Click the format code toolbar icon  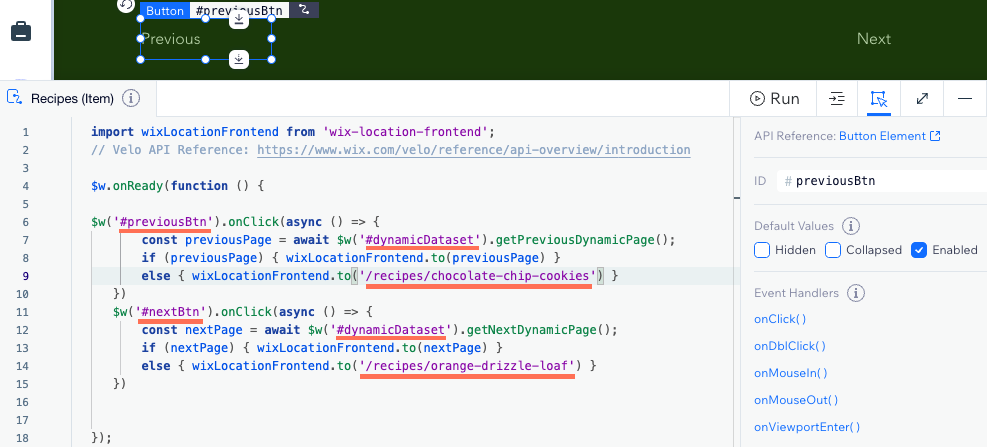point(836,99)
